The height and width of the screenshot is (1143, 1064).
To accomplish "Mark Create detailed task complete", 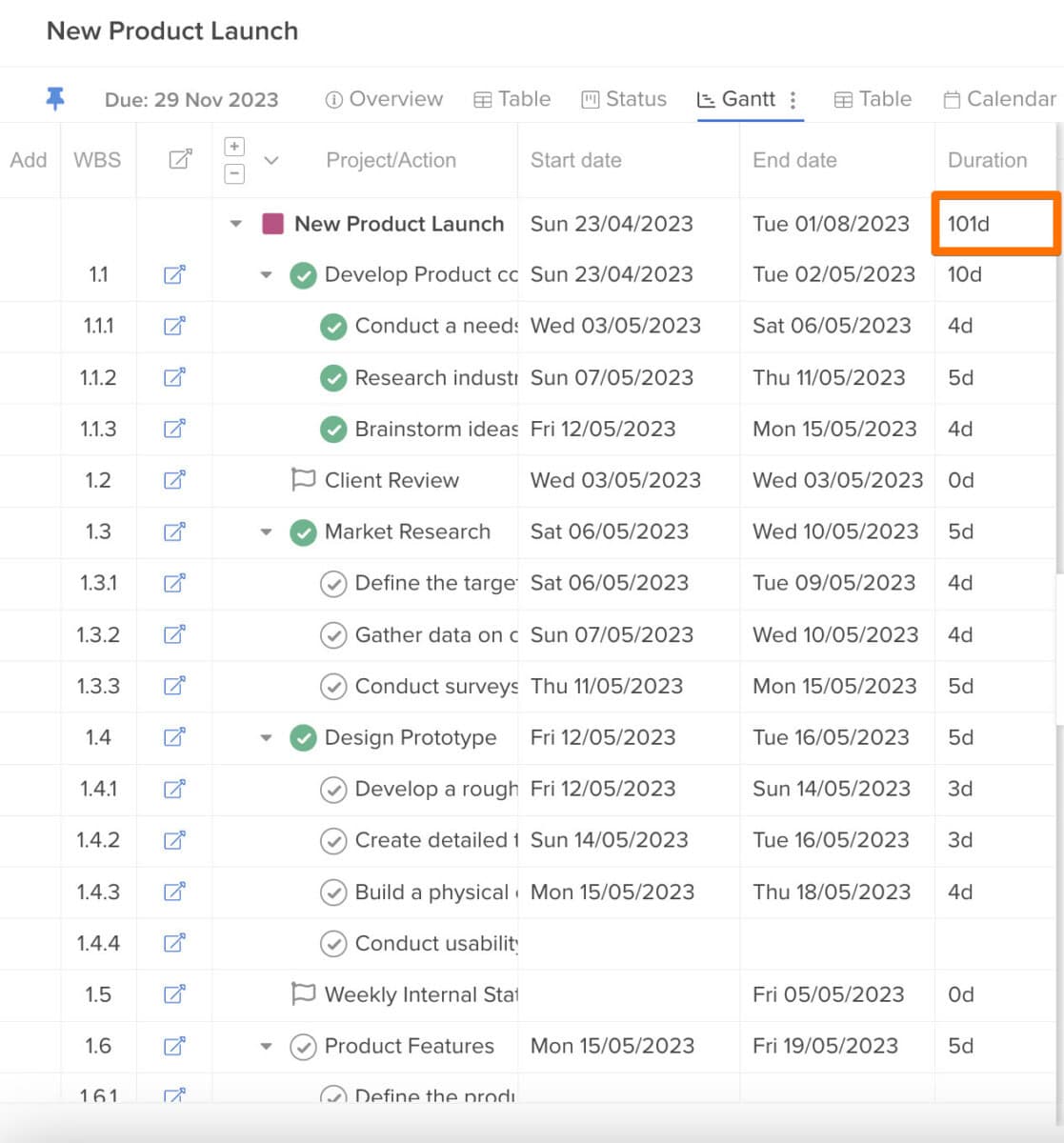I will [333, 841].
